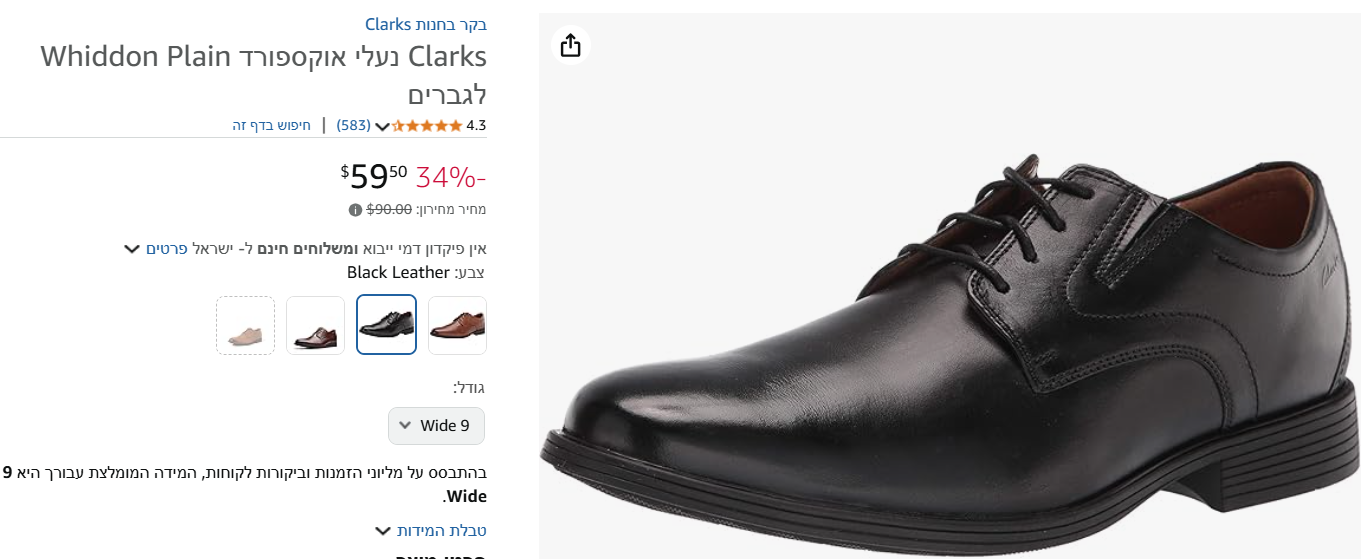Select the tan brown shoe color swatch

pos(457,325)
